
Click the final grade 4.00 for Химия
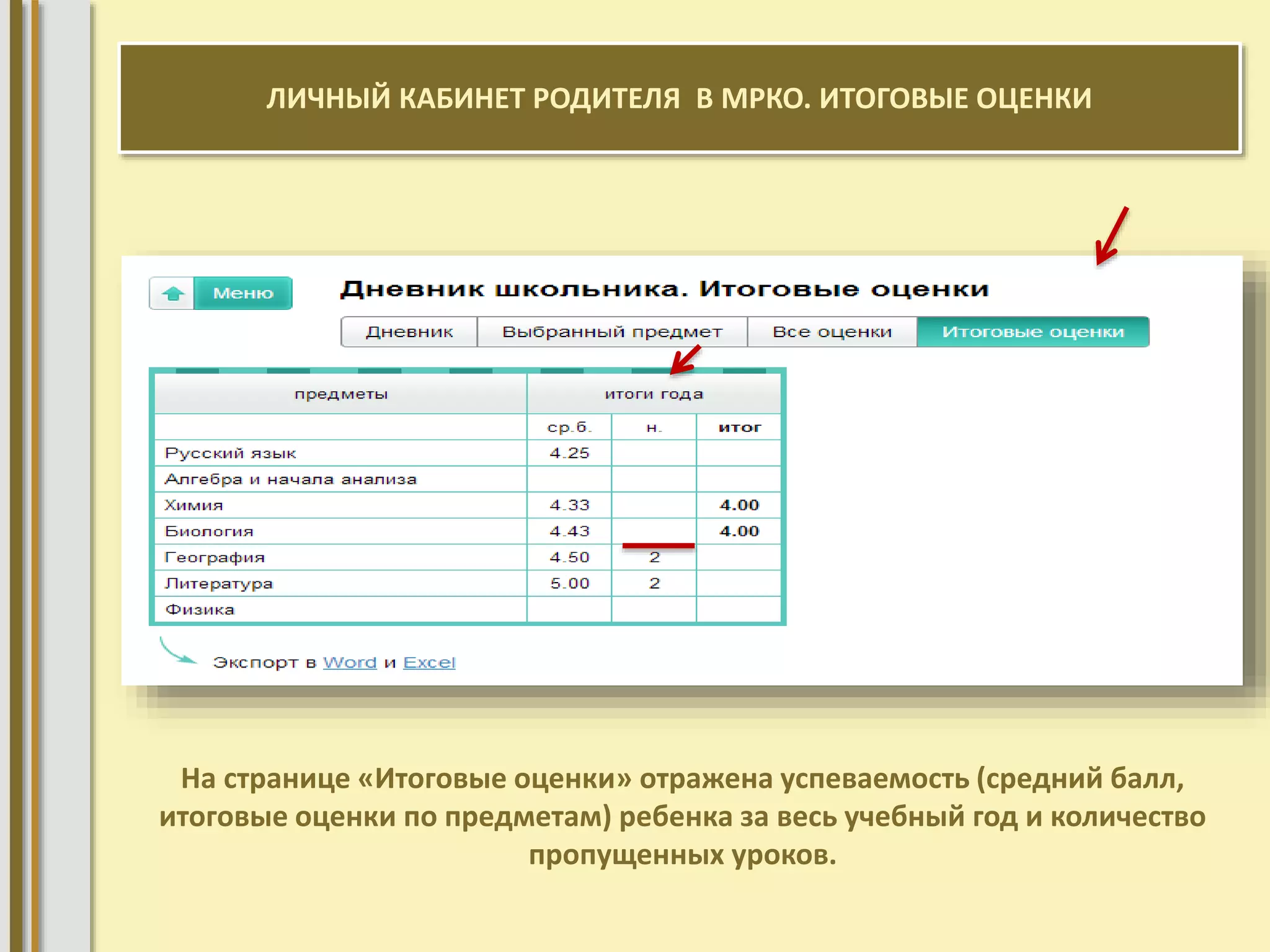point(739,505)
